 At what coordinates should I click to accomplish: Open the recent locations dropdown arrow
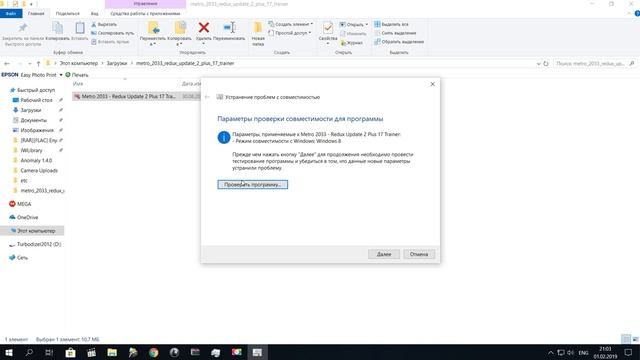[29, 64]
